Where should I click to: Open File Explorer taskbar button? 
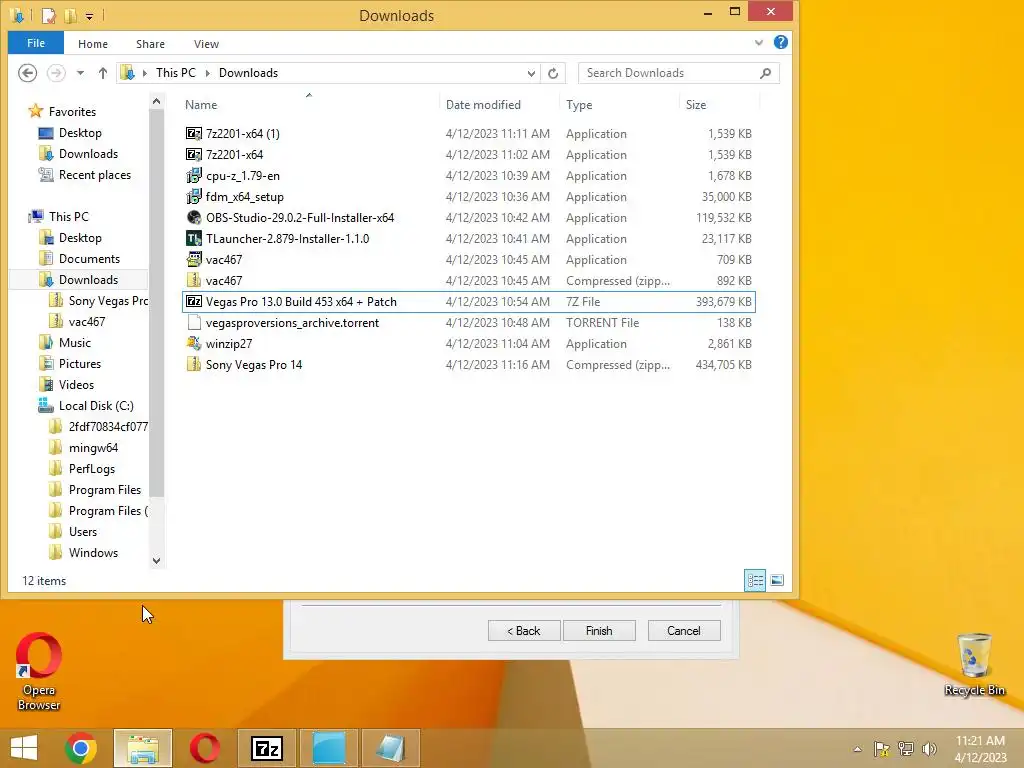(143, 748)
